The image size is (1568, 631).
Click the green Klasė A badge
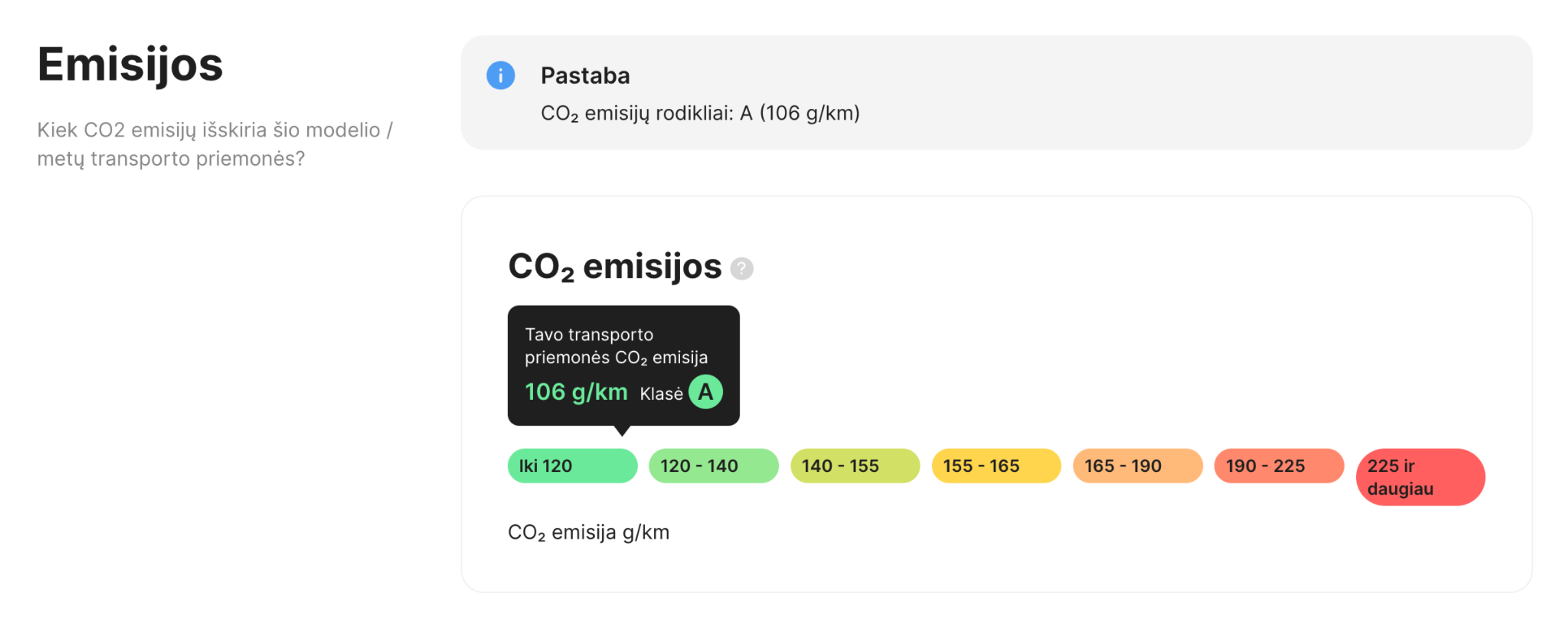705,392
